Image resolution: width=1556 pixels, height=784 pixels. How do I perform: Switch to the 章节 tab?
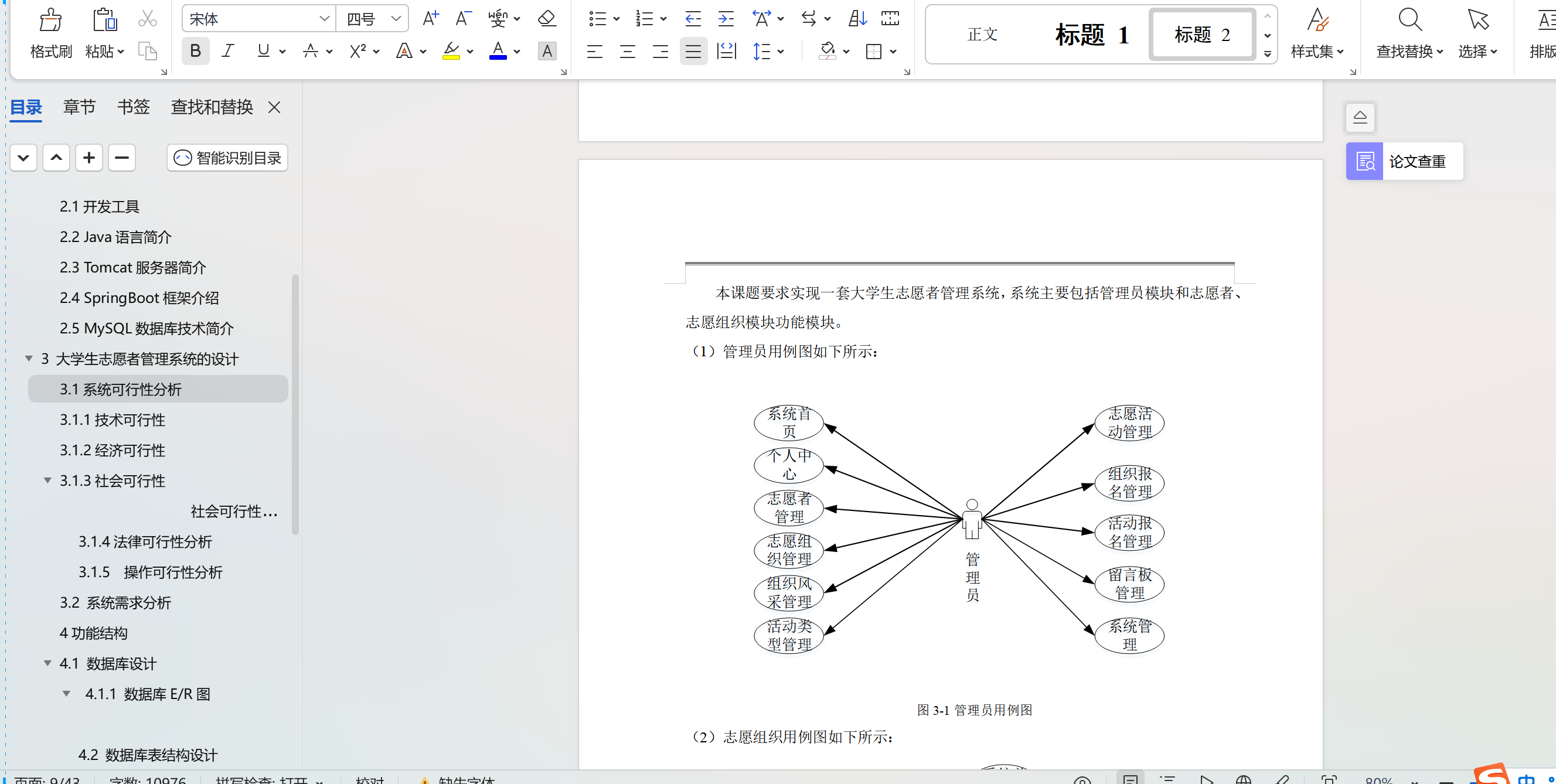(79, 107)
